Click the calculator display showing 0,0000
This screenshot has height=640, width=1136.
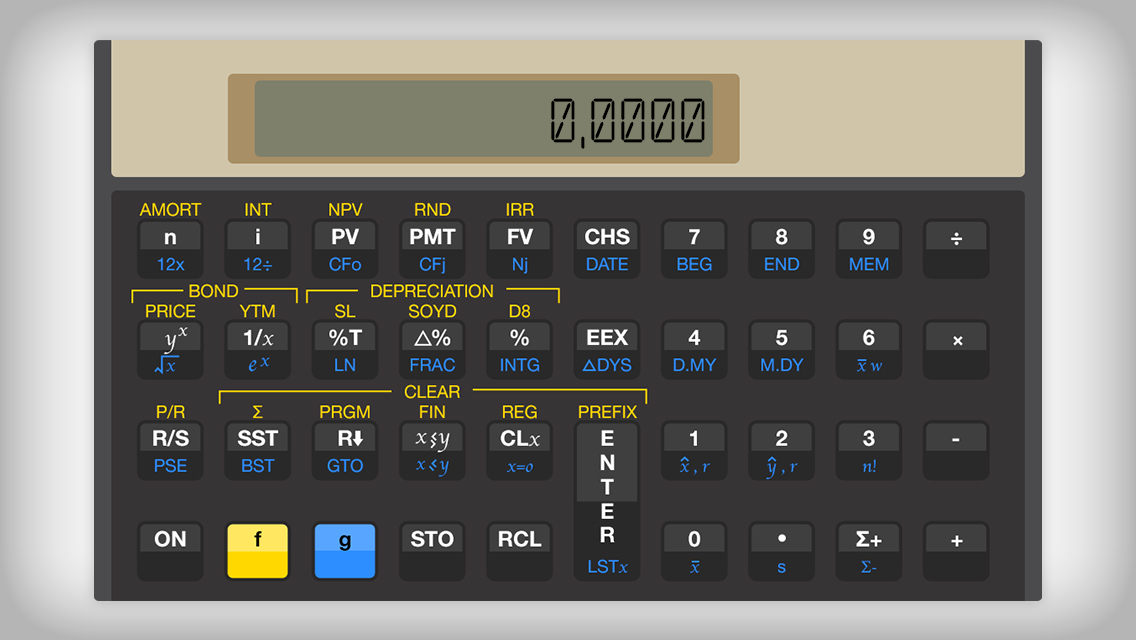pyautogui.click(x=483, y=119)
